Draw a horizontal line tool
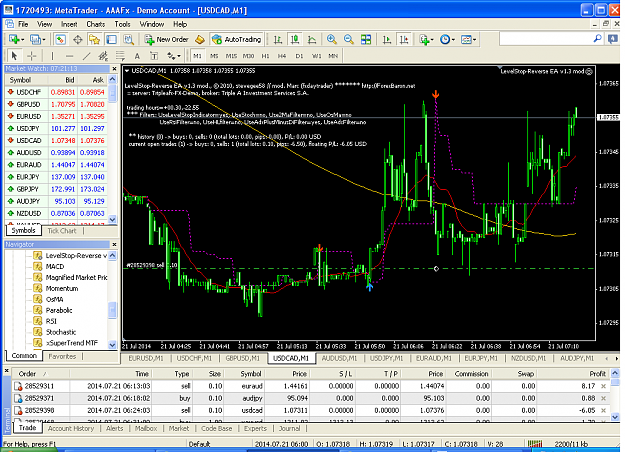The height and width of the screenshot is (452, 625). (x=69, y=56)
